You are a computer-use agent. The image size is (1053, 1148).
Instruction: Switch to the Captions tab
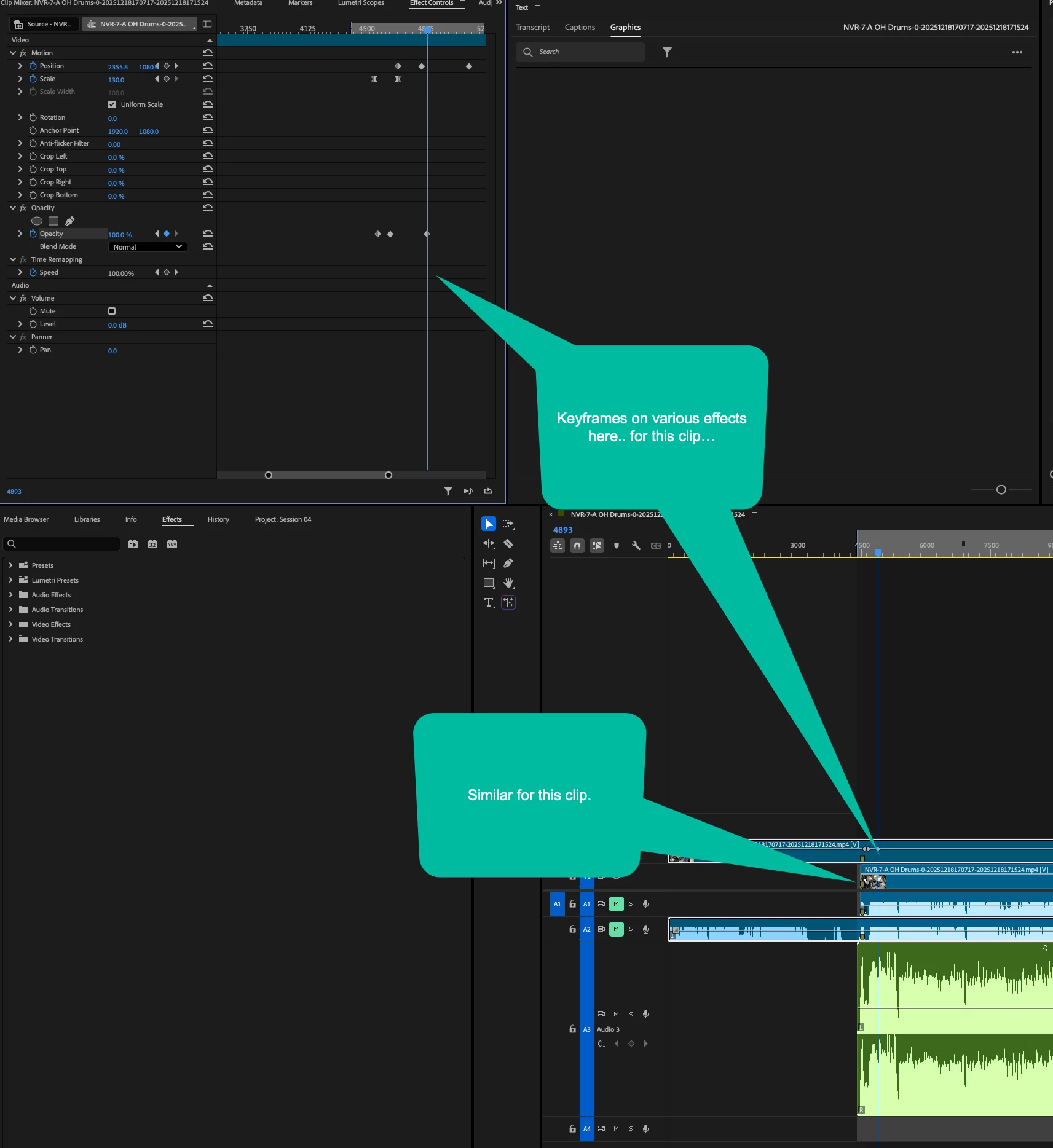pos(580,27)
